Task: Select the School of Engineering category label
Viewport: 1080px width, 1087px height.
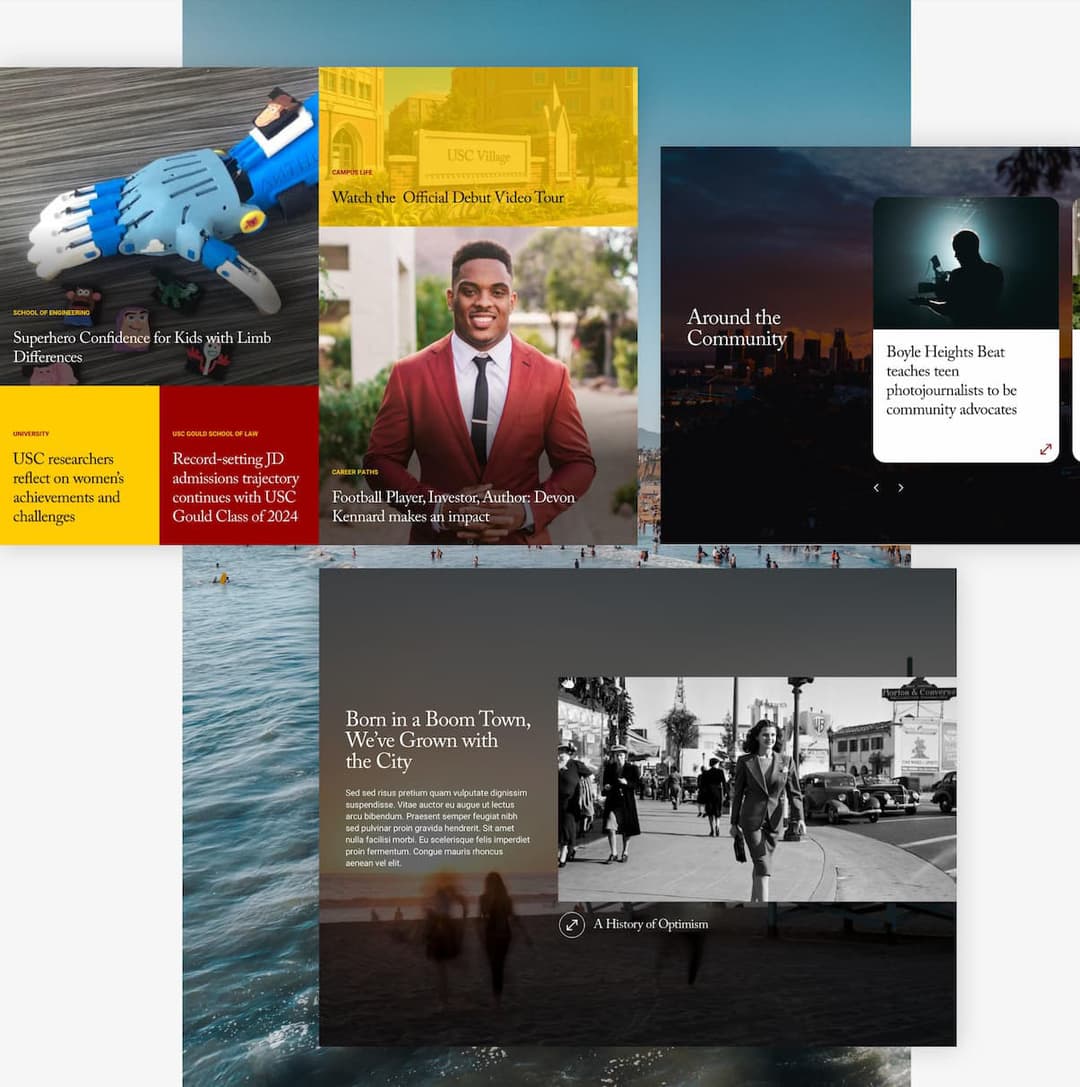Action: [51, 313]
